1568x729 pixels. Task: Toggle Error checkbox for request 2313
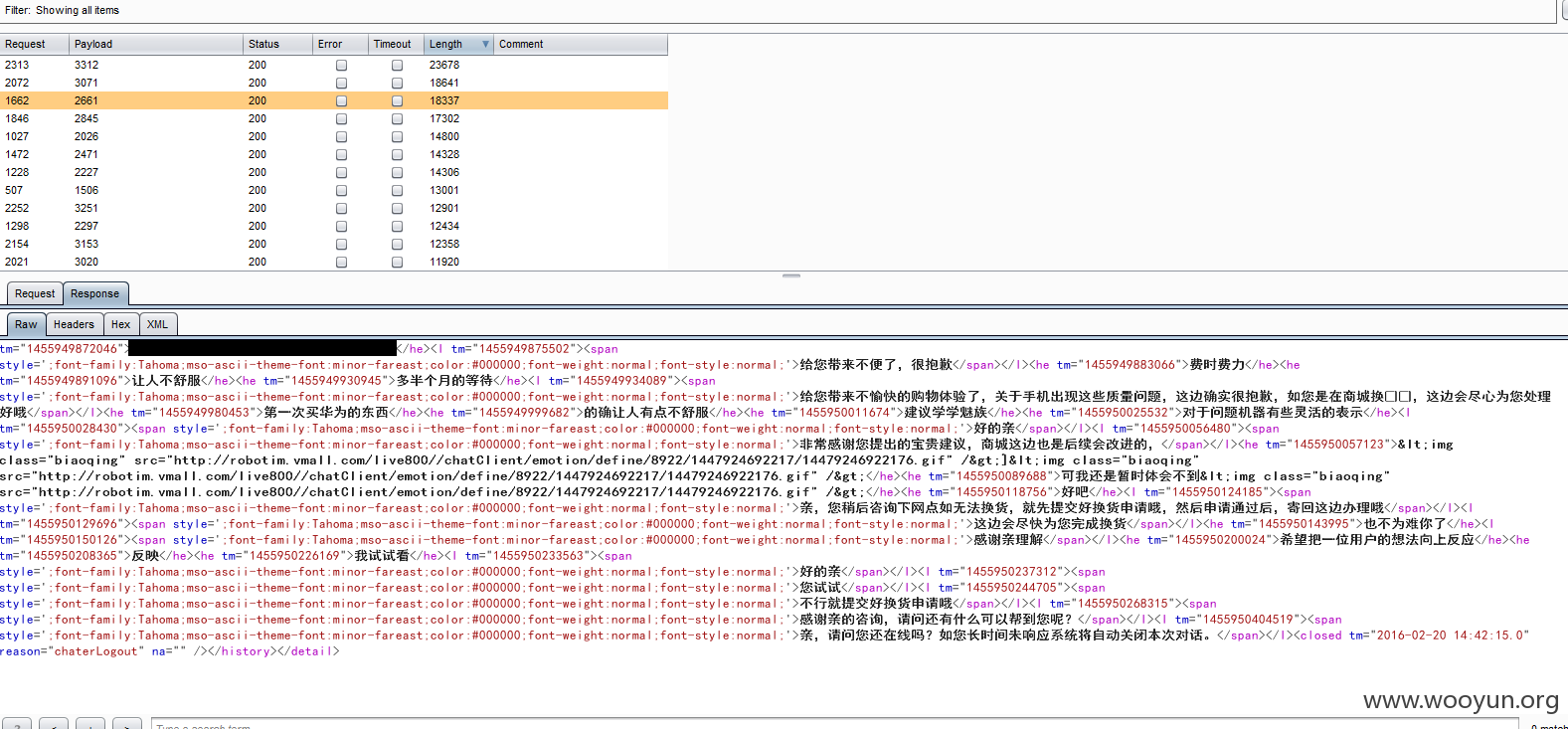point(341,65)
